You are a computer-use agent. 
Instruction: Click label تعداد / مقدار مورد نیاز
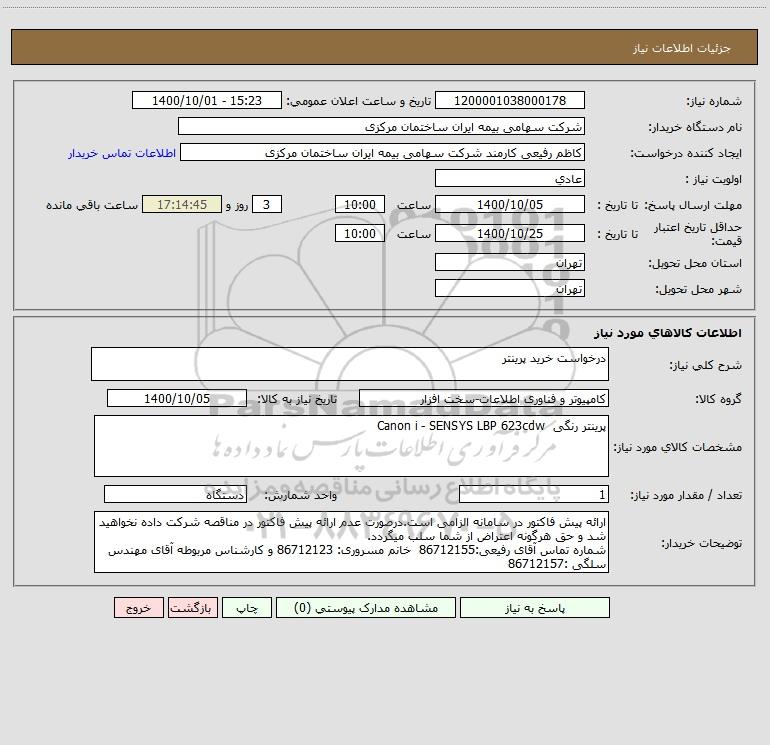tap(686, 496)
